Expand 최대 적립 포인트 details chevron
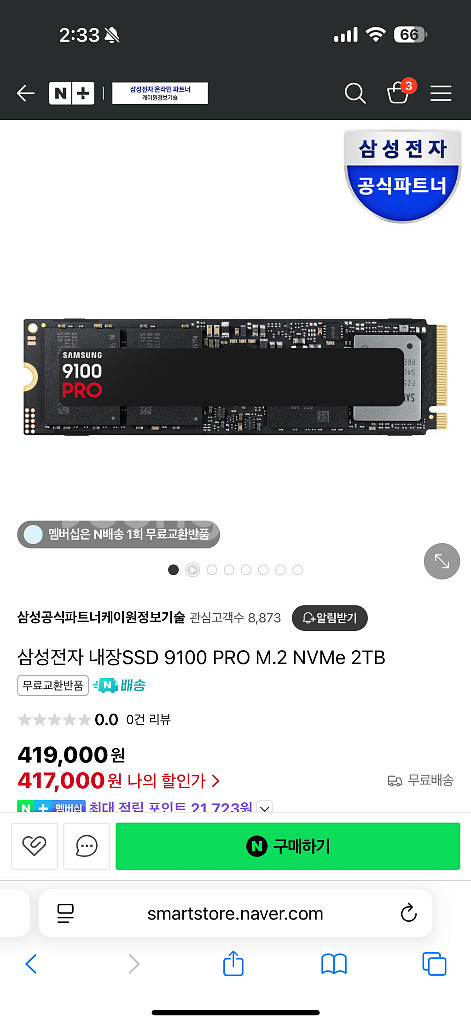 click(265, 808)
